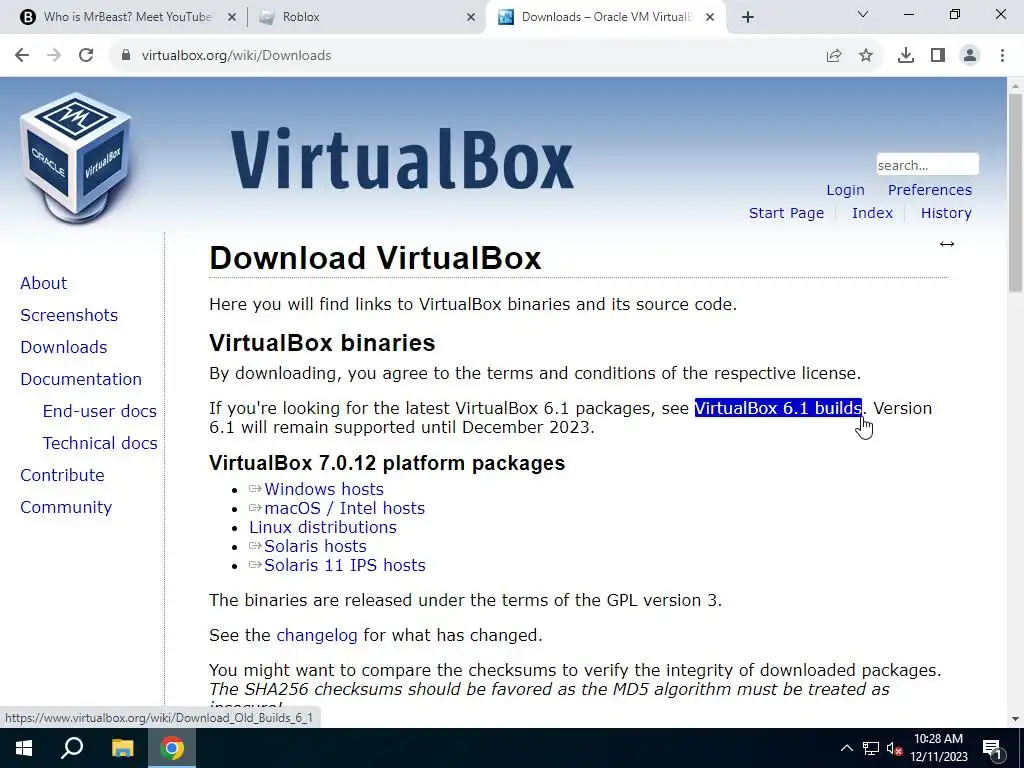The image size is (1024, 768).
Task: Click the scrollbar up arrow
Action: 1016,86
